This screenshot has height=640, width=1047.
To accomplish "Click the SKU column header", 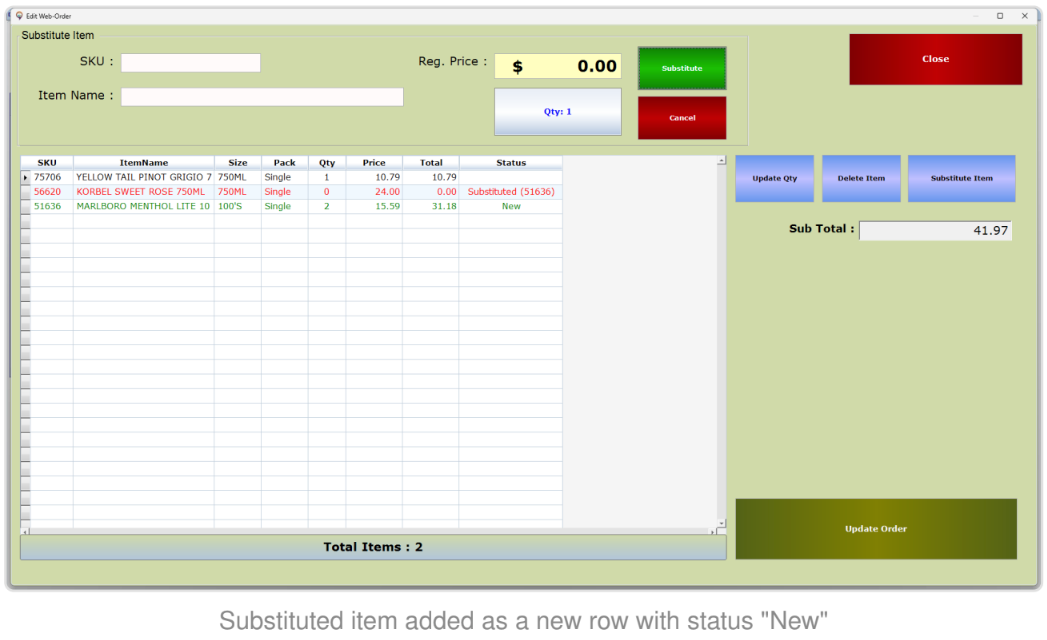I will [x=47, y=162].
